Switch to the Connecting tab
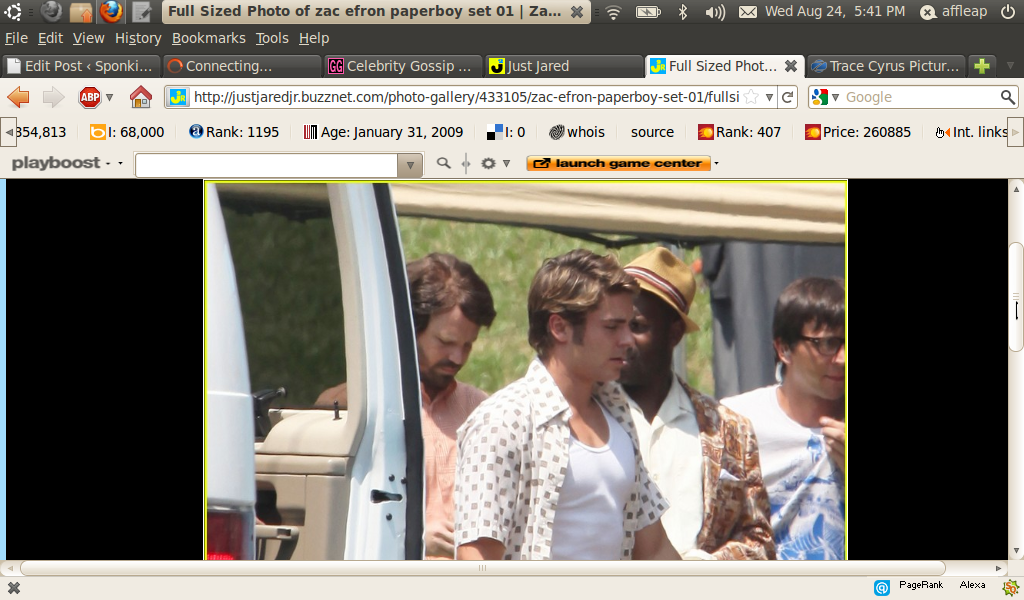This screenshot has height=600, width=1024. 242,66
